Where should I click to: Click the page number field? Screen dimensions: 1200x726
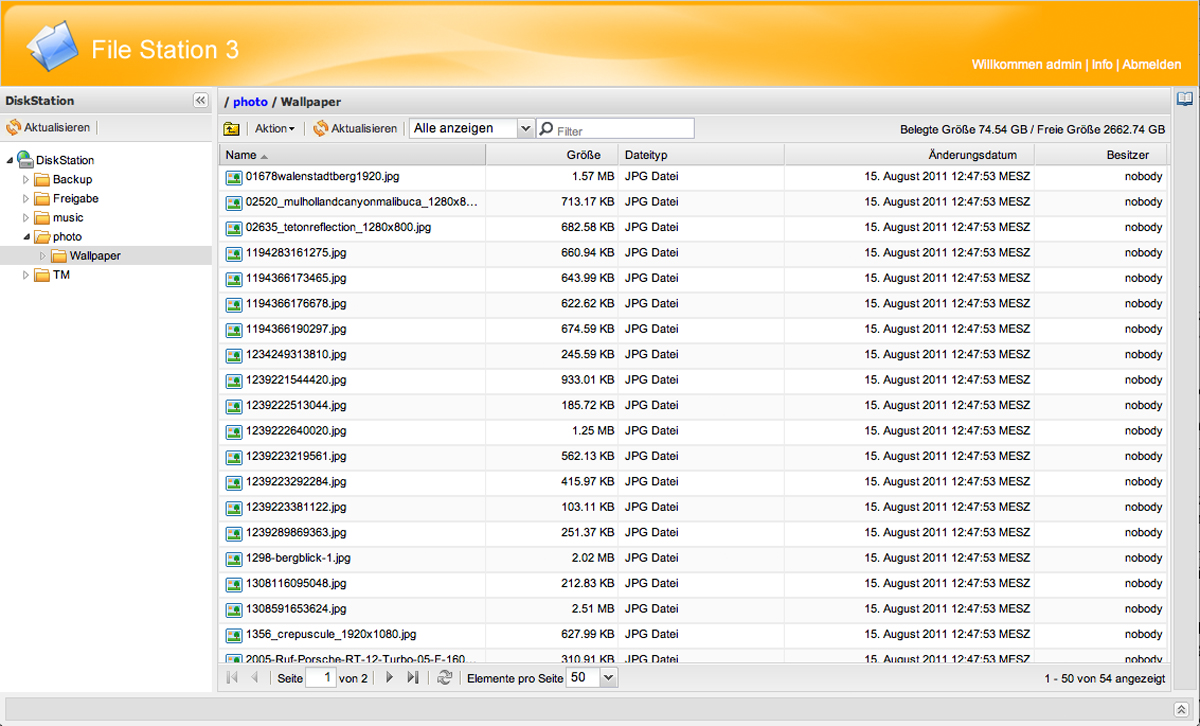[320, 678]
